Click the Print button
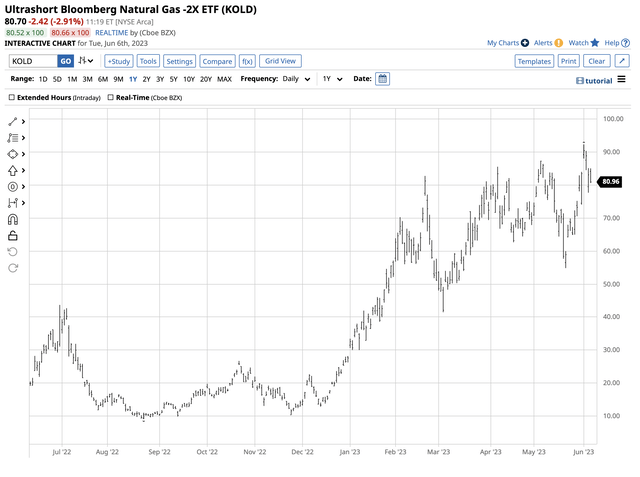The width and height of the screenshot is (640, 477). [x=569, y=61]
